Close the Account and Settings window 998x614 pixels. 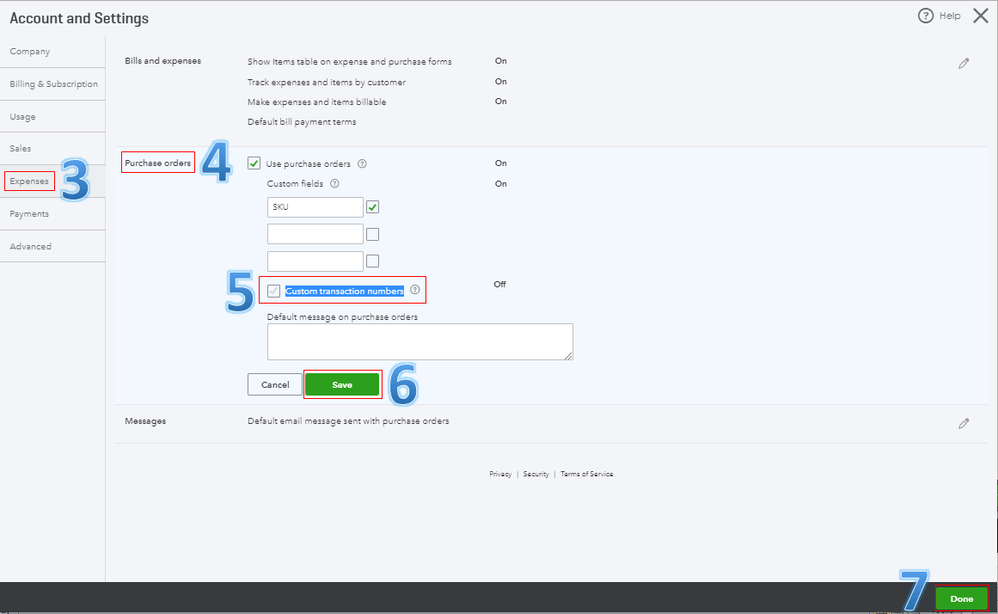coord(980,16)
